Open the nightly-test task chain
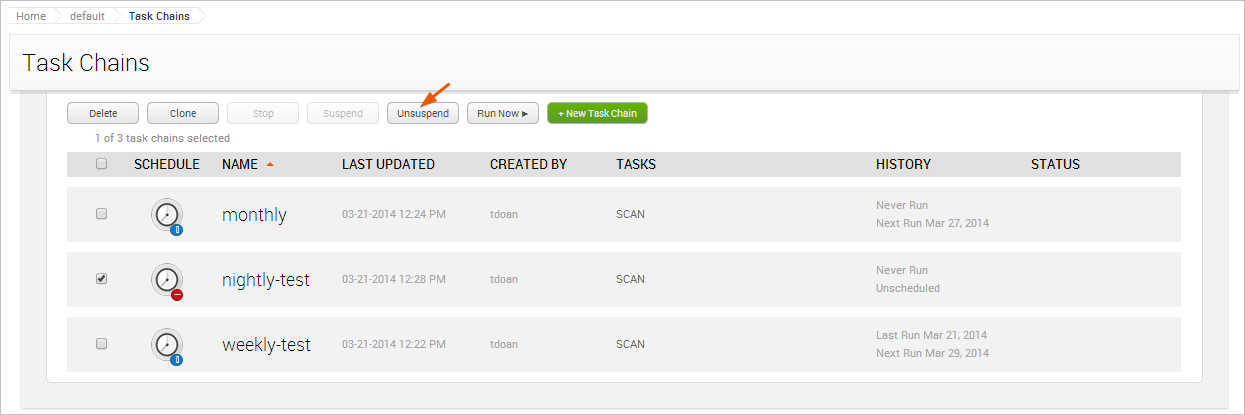This screenshot has width=1245, height=415. coord(266,280)
